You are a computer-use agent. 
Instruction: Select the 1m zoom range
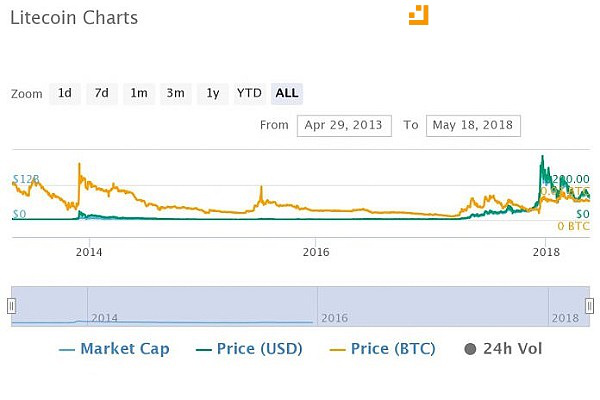pyautogui.click(x=138, y=93)
